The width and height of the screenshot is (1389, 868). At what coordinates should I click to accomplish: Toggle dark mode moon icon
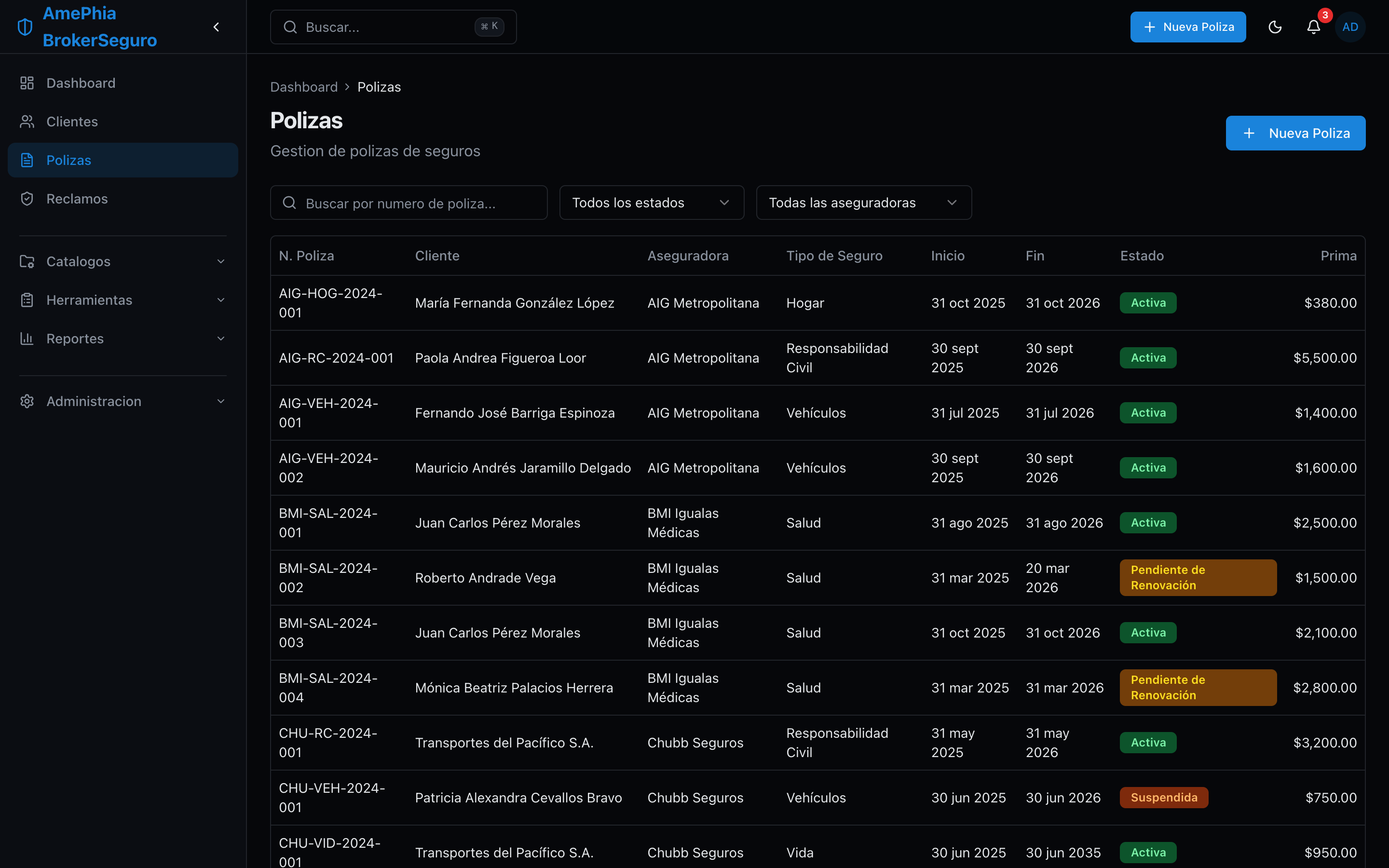(x=1275, y=27)
